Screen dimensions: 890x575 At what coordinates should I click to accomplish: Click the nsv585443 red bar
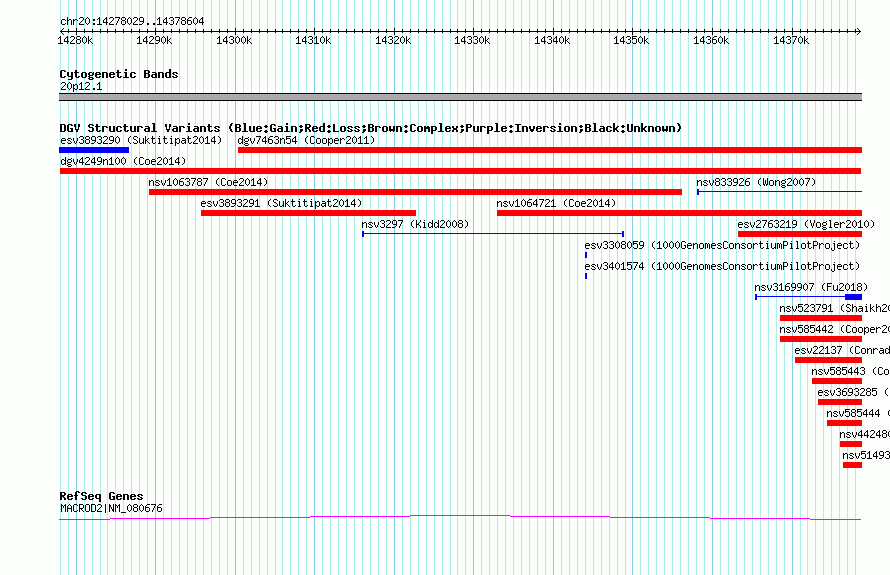tap(837, 381)
